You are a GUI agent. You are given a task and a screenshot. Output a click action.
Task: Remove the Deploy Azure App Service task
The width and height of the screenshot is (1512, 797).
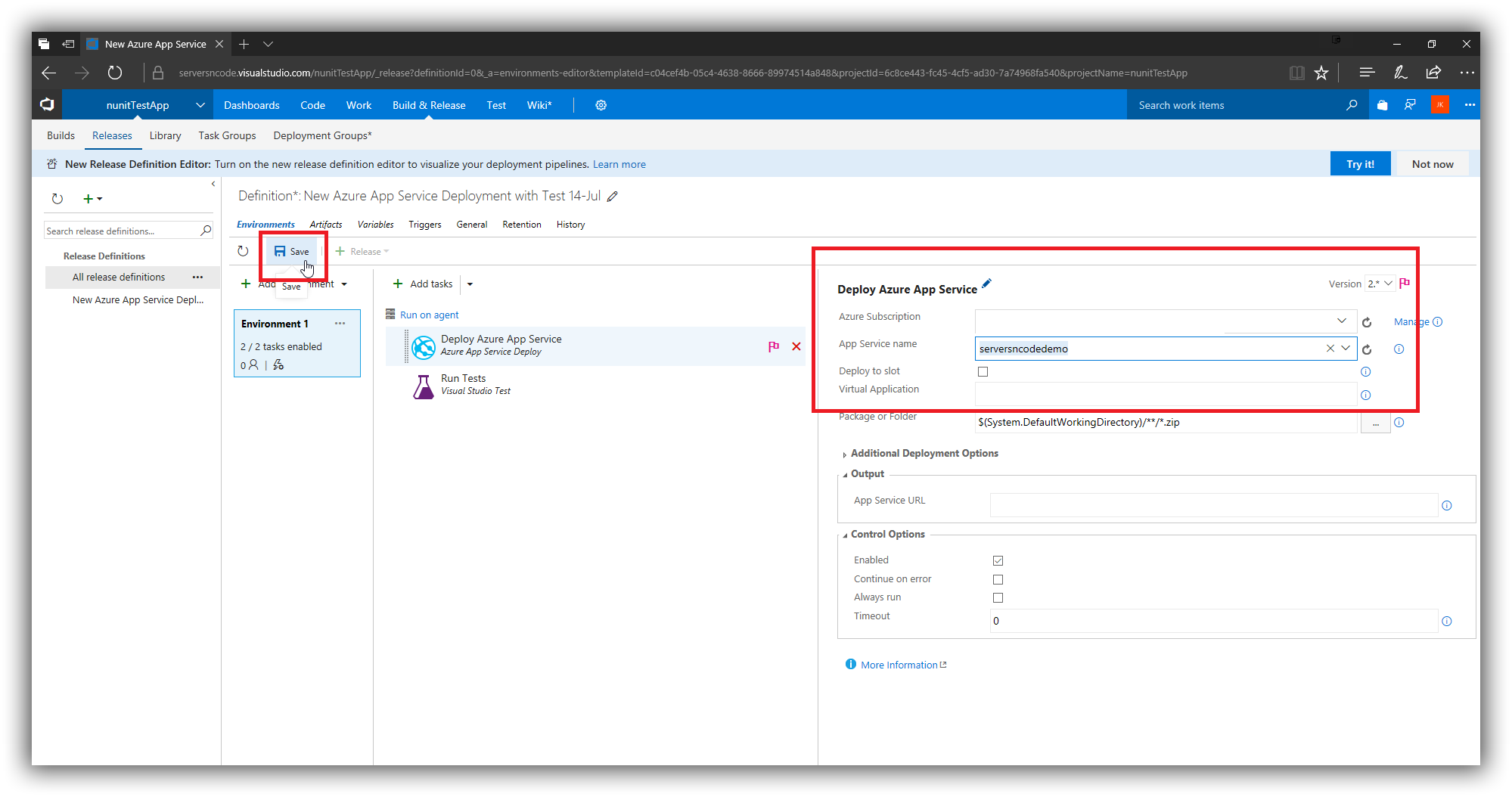(x=796, y=346)
